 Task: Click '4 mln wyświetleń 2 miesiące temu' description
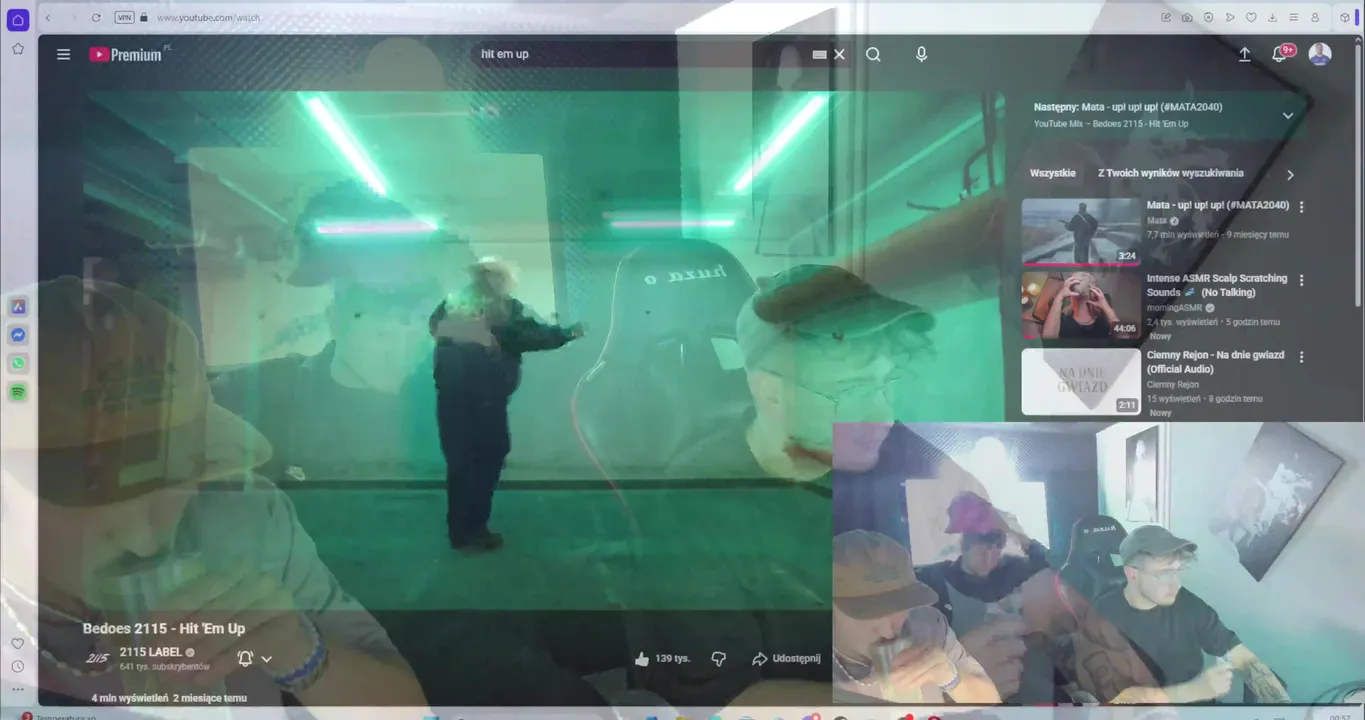169,698
